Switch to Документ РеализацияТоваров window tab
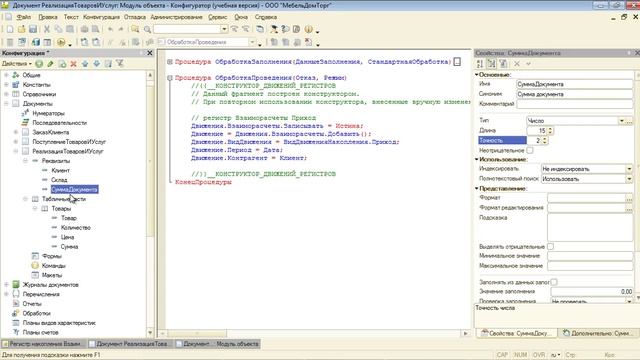This screenshot has width=640, height=360. (130, 344)
